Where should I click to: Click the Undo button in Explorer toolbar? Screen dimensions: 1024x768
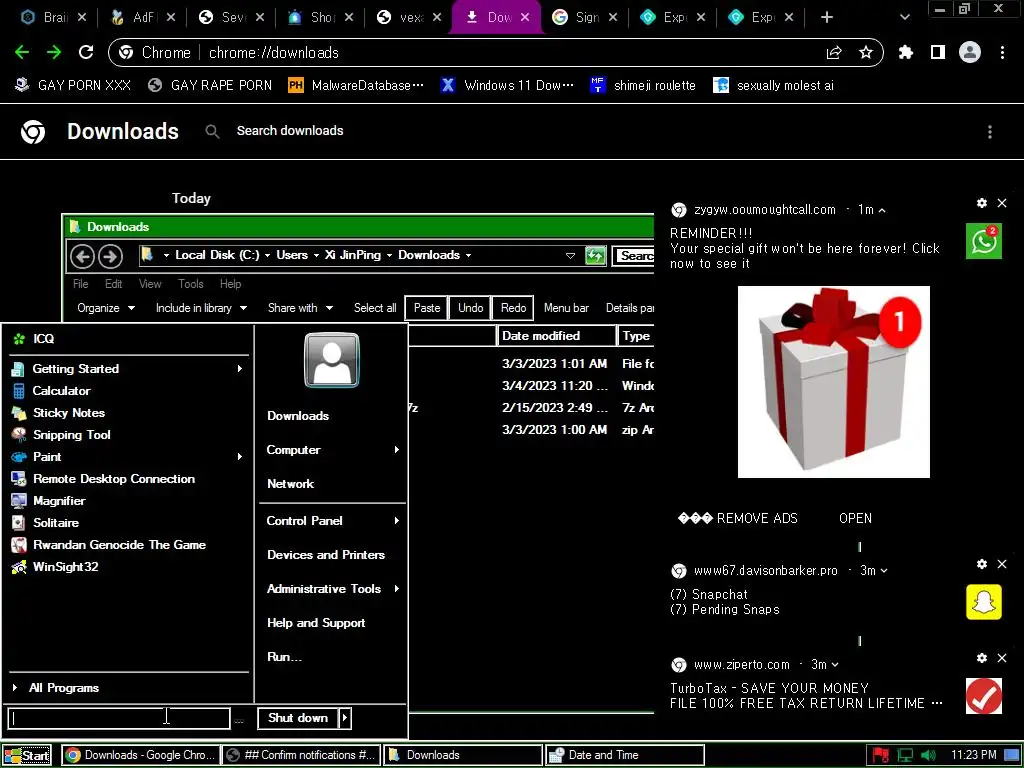[470, 308]
